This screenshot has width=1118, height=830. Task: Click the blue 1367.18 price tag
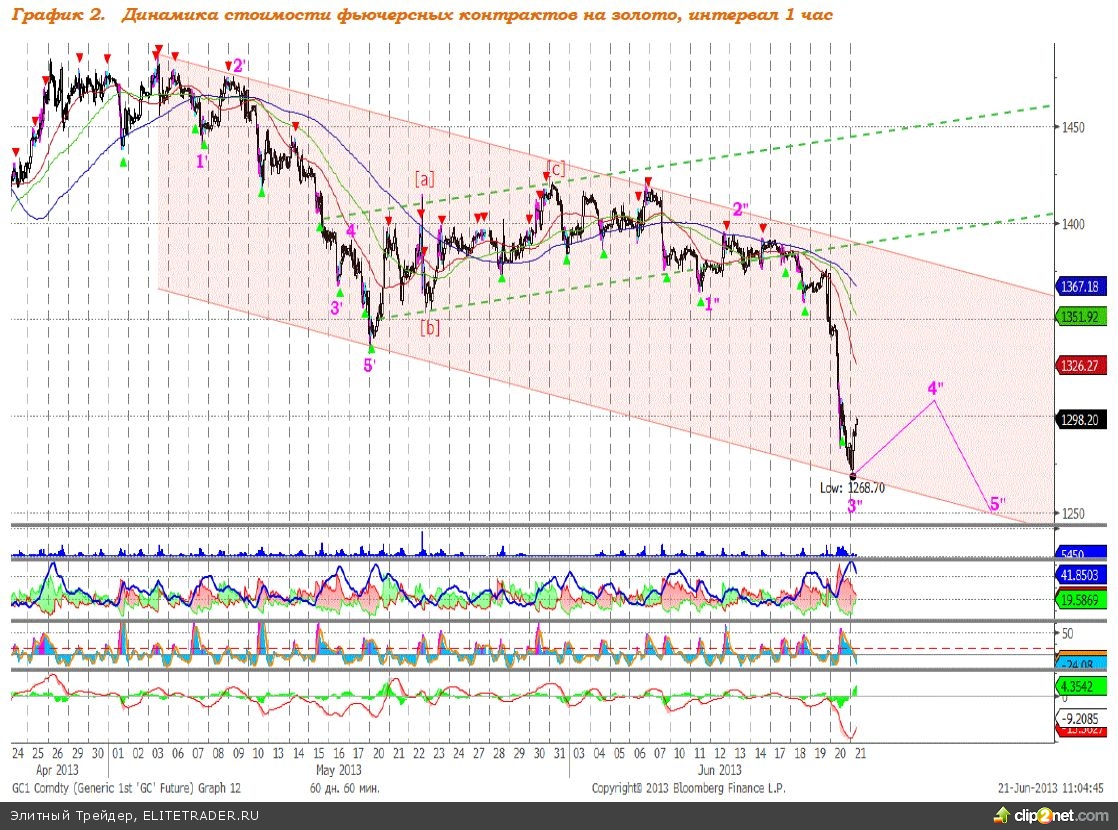[x=1080, y=287]
